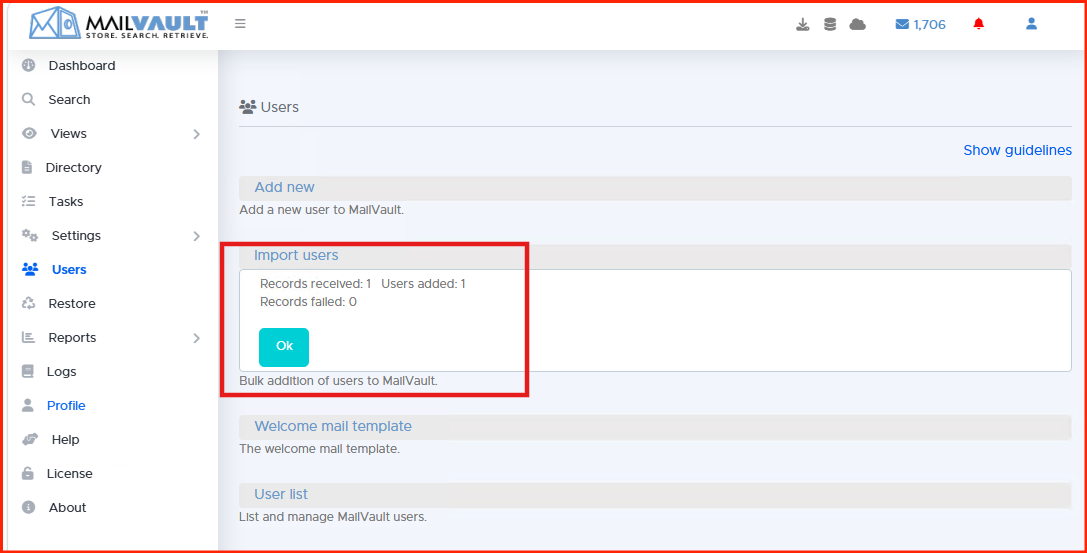Open the Tasks menu item
Viewport: 1087px width, 553px height.
point(66,201)
